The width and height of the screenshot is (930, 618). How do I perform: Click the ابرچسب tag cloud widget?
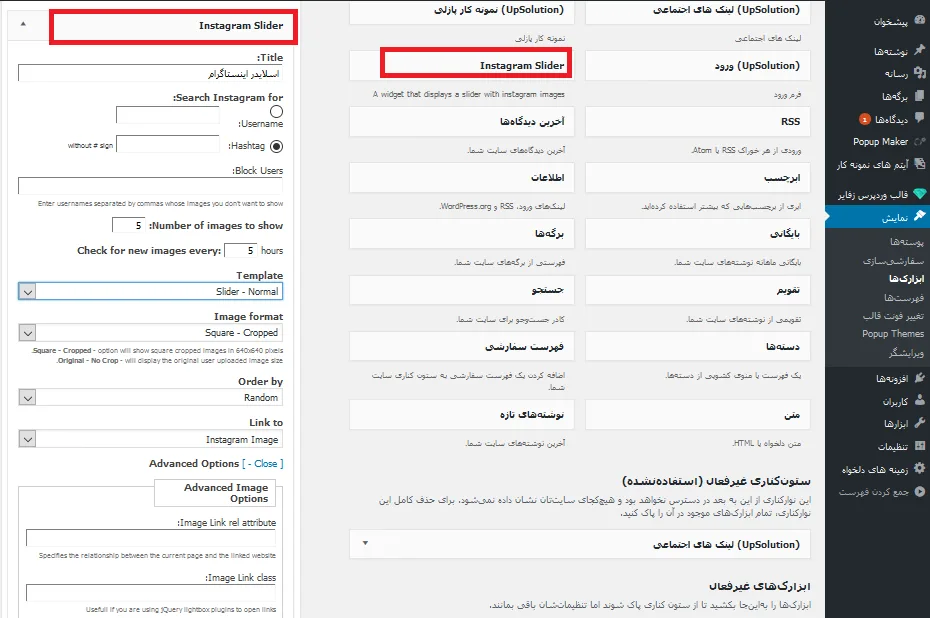698,177
